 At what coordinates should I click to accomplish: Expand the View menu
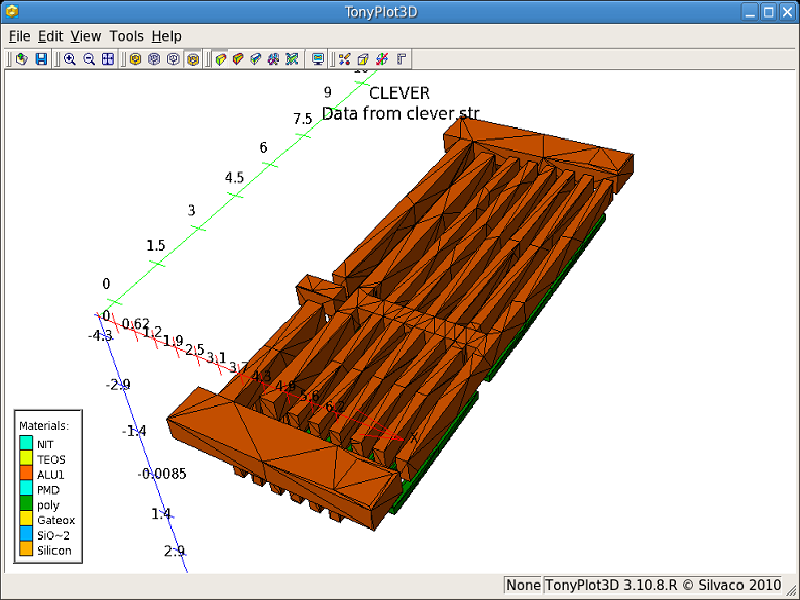pyautogui.click(x=86, y=36)
